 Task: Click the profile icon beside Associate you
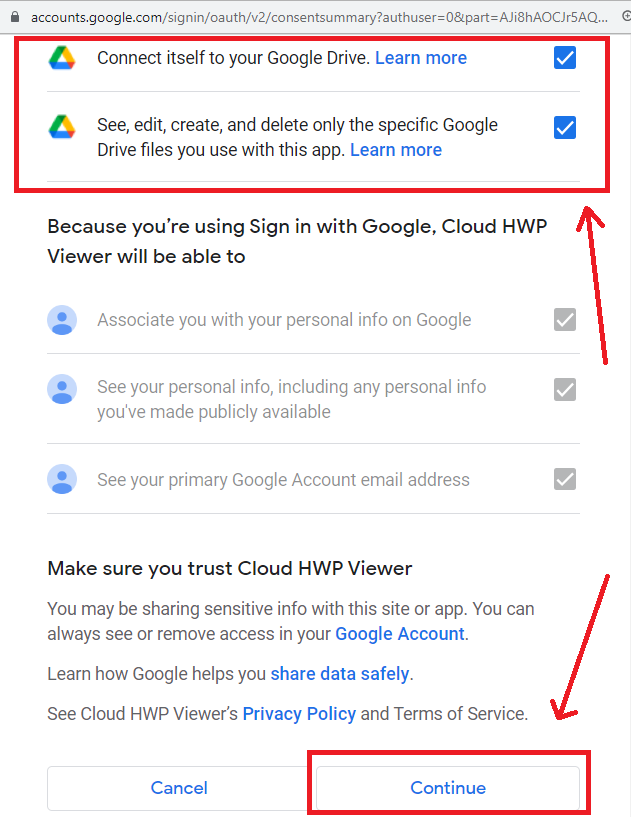point(62,320)
